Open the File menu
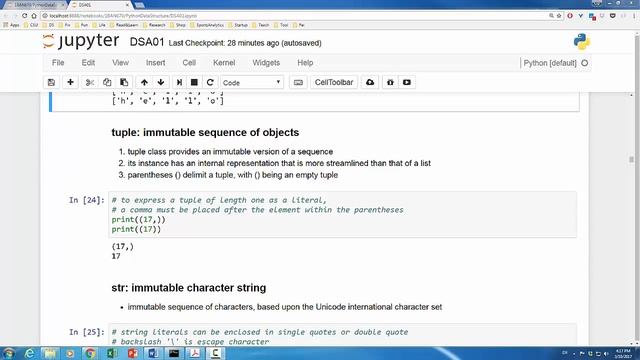This screenshot has height=360, width=640. (x=58, y=63)
